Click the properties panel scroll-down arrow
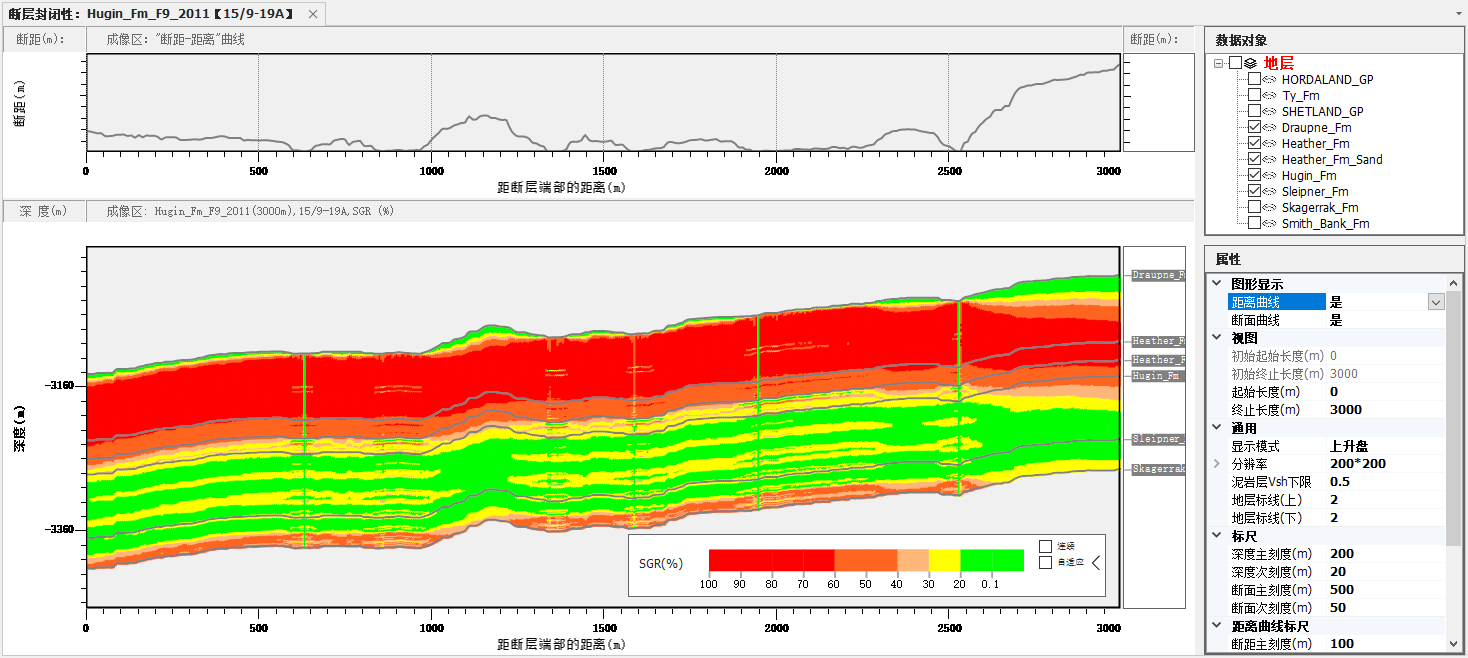Viewport: 1468px width, 658px height. [1454, 643]
